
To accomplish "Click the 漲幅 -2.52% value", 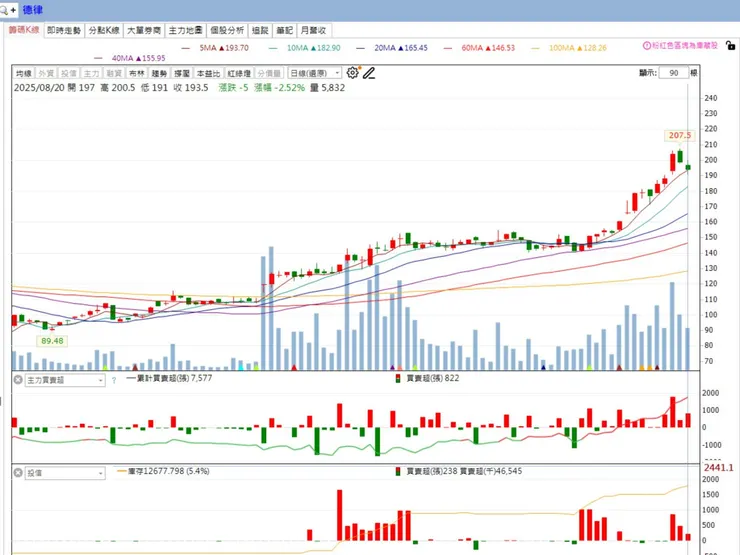I will click(x=279, y=88).
